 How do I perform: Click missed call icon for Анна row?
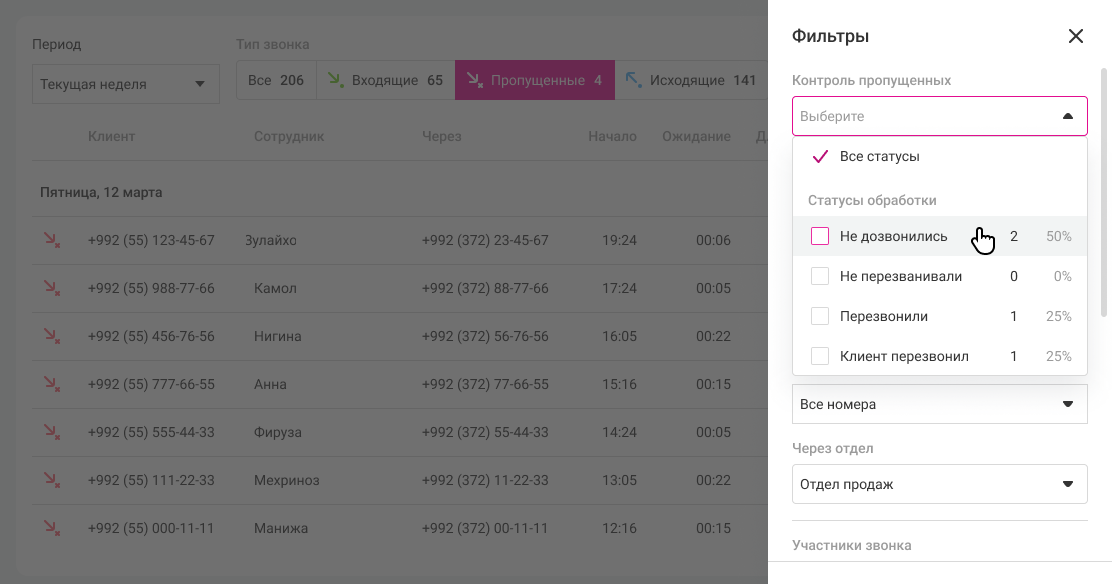(51, 384)
